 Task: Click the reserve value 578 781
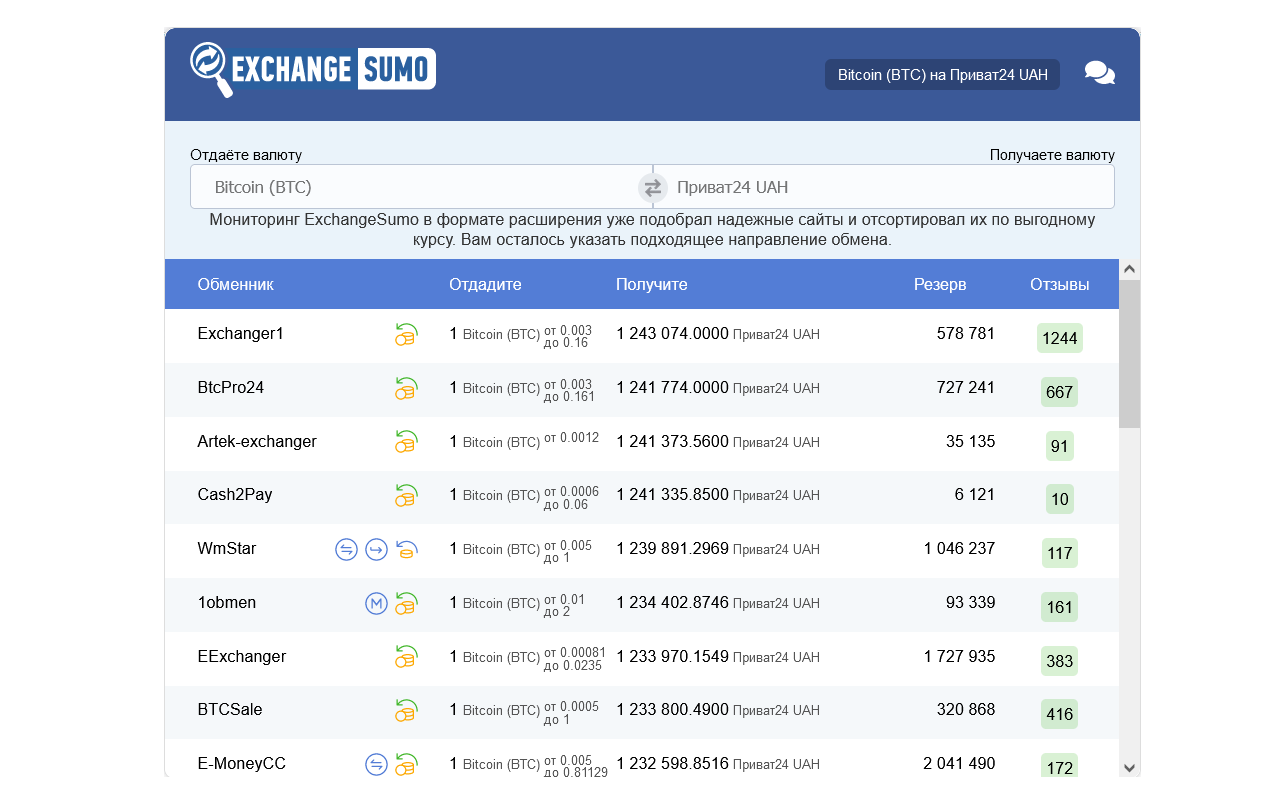966,334
